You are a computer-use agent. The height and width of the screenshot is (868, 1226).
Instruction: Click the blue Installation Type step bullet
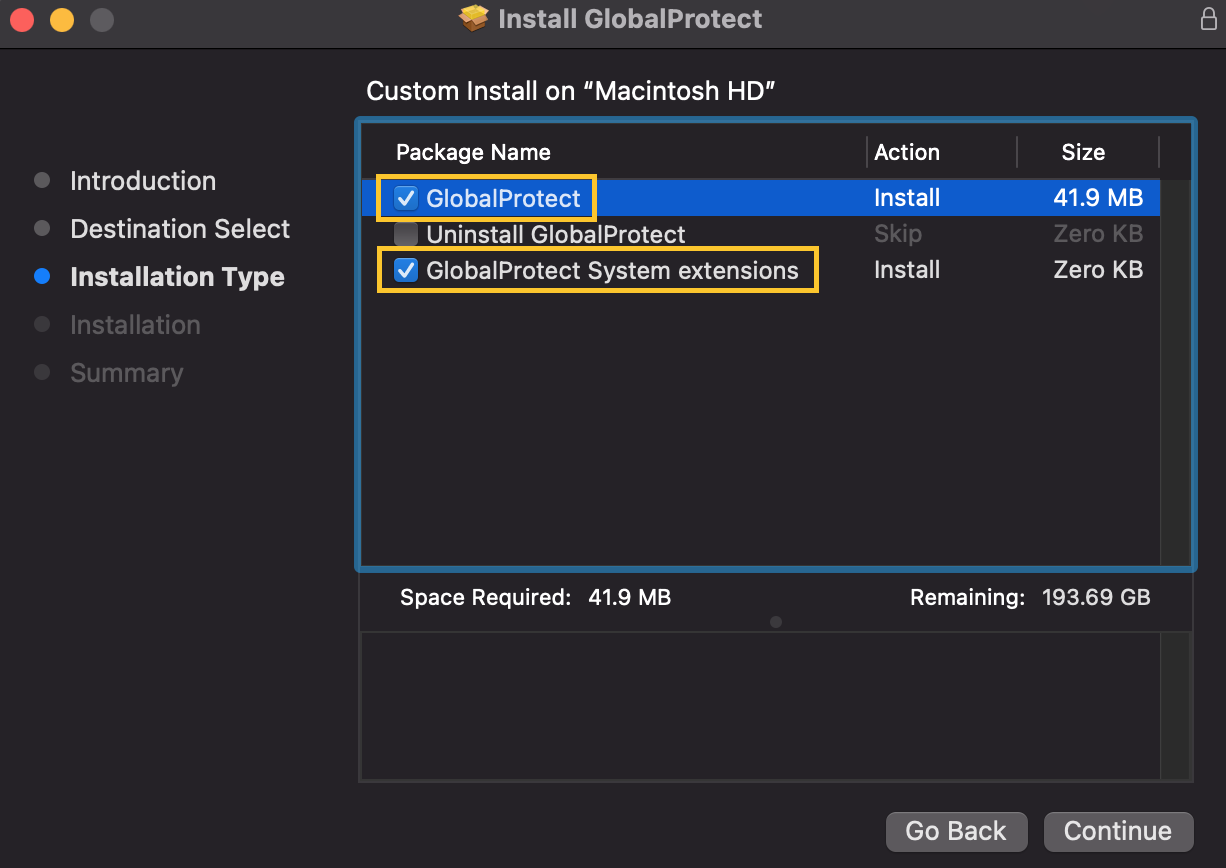[x=42, y=277]
